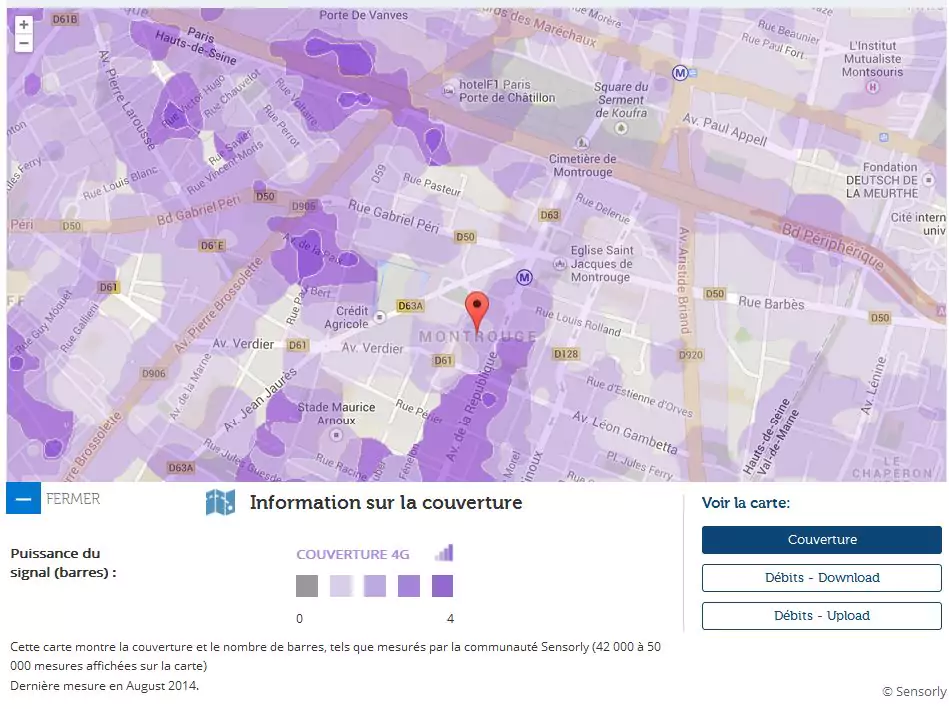Viewport: 949px width, 709px height.
Task: Select the metro icon near Av. Paul Appell
Action: pos(681,72)
